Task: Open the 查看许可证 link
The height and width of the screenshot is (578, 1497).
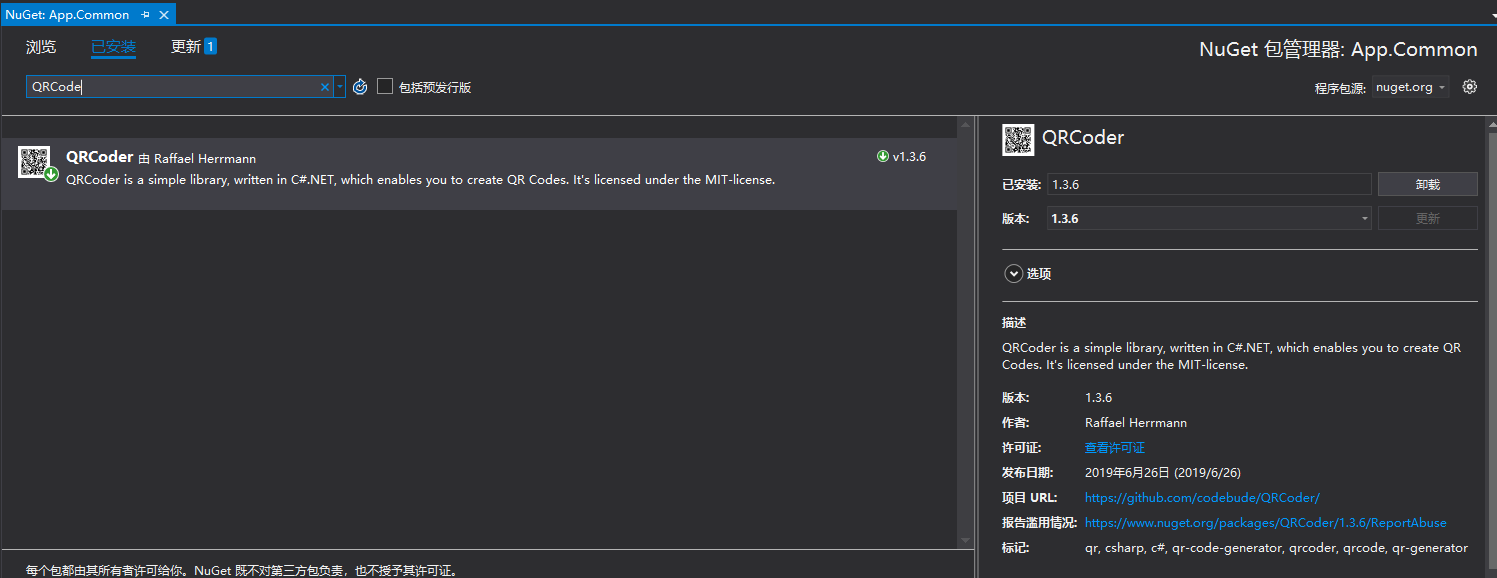Action: click(1115, 448)
